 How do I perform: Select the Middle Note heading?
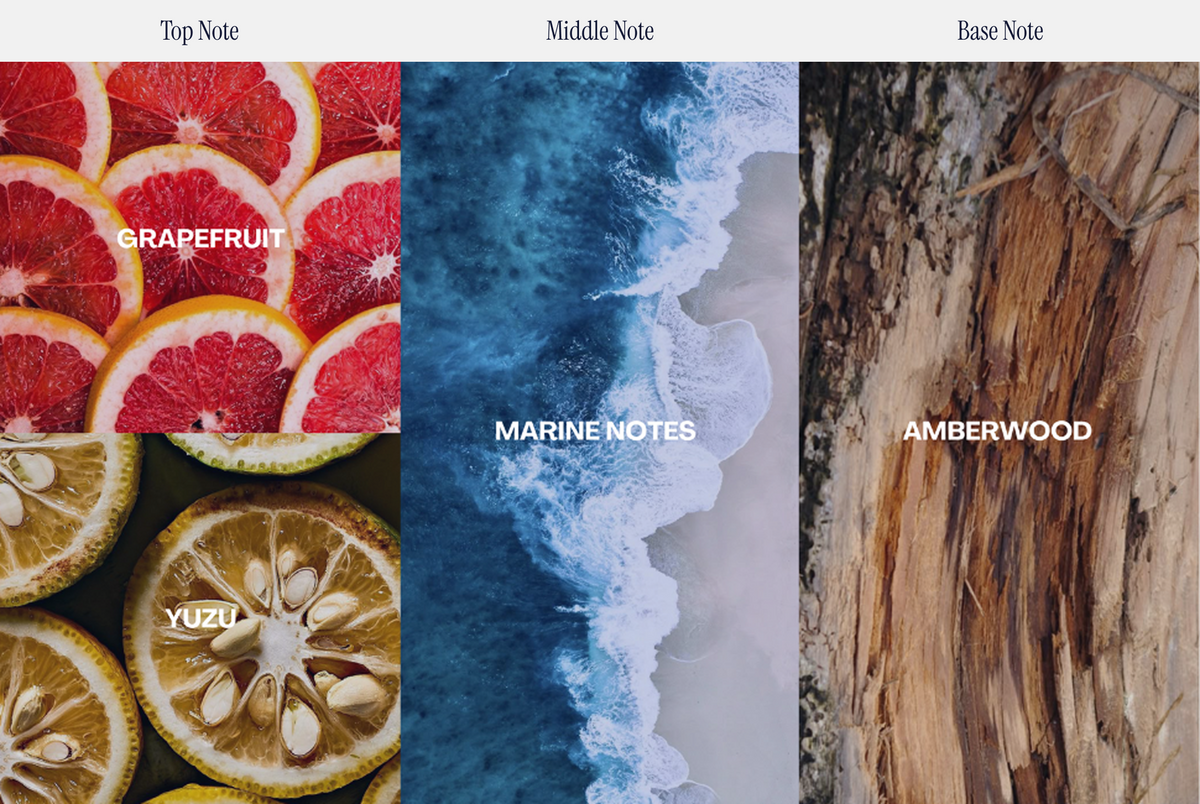tap(600, 31)
